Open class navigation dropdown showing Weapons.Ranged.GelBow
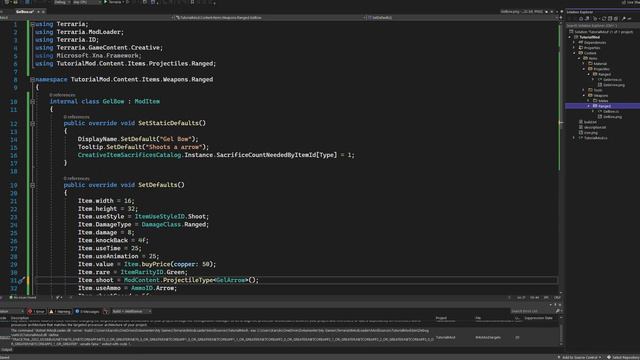Image resolution: width=640 pixels, height=360 pixels. (268, 18)
